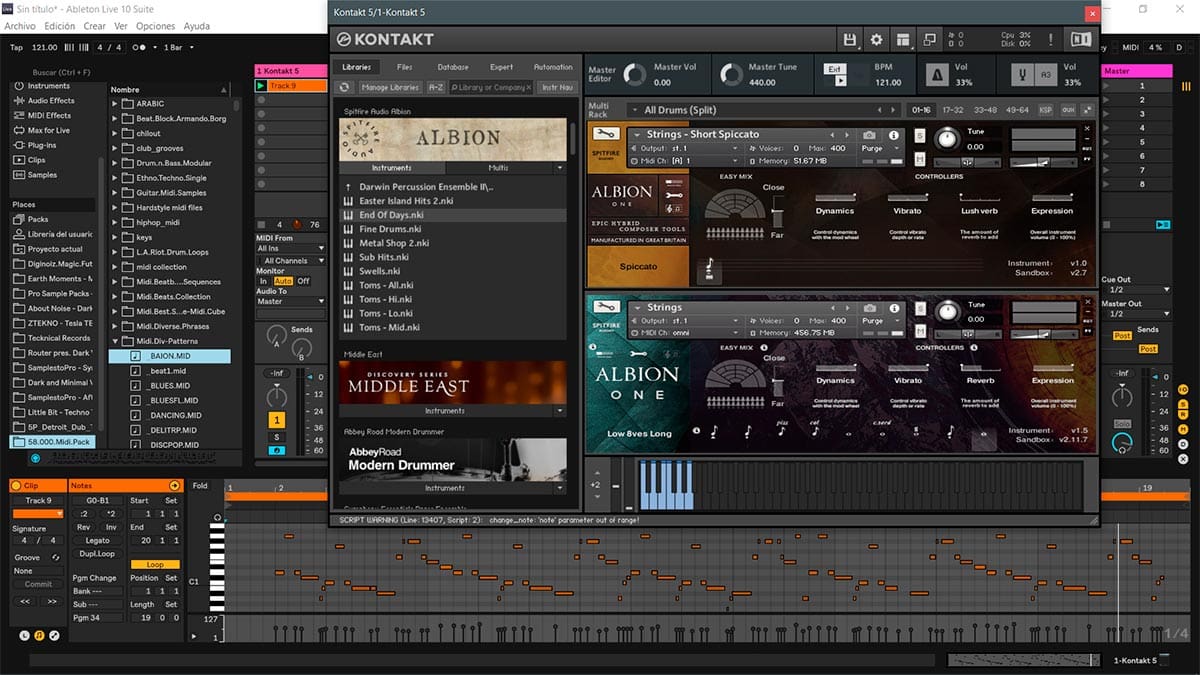The height and width of the screenshot is (675, 1200).
Task: Click snapshot camera icon on Strings - Short Spiccato
Action: tap(869, 135)
